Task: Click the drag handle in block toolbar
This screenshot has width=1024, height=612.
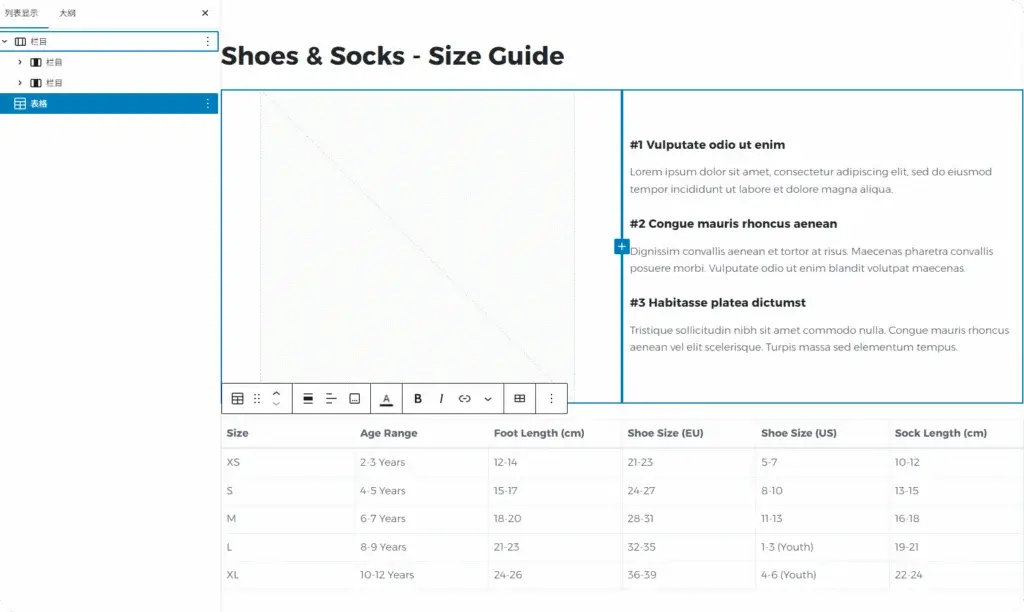Action: pyautogui.click(x=257, y=398)
